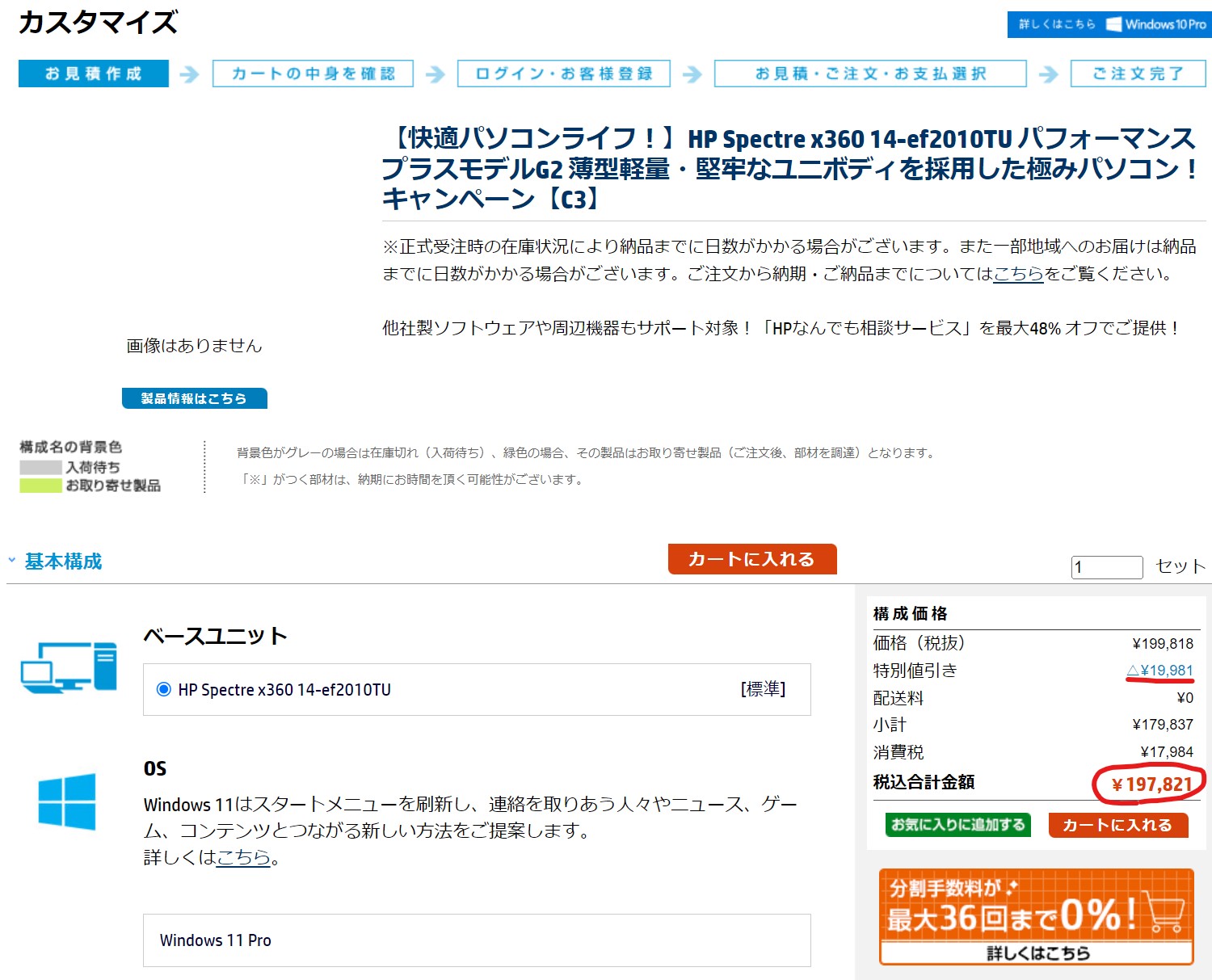This screenshot has width=1212, height=980.
Task: Select the HP Spectre x360 14-ef2010TU radio button
Action: (164, 689)
